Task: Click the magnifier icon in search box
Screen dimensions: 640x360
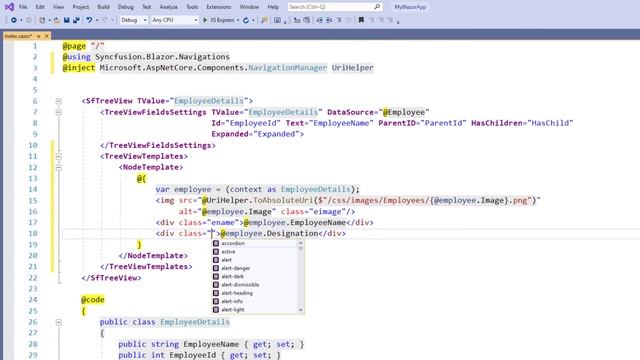Action: coord(377,7)
